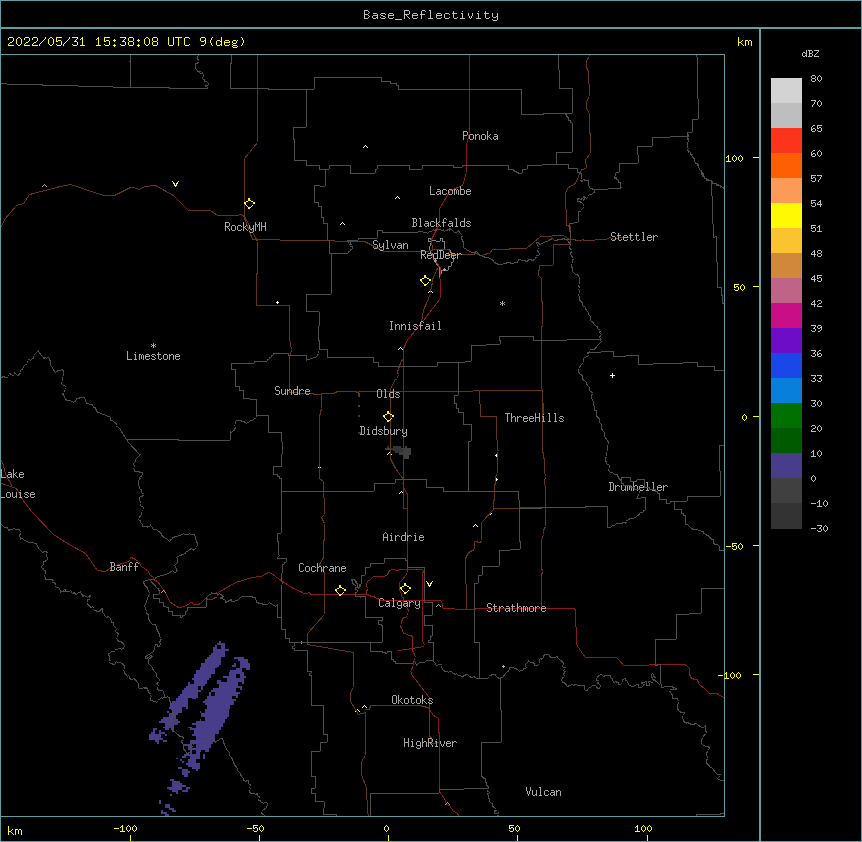
Task: Click the gray echo patch below Didsbury
Action: (400, 452)
